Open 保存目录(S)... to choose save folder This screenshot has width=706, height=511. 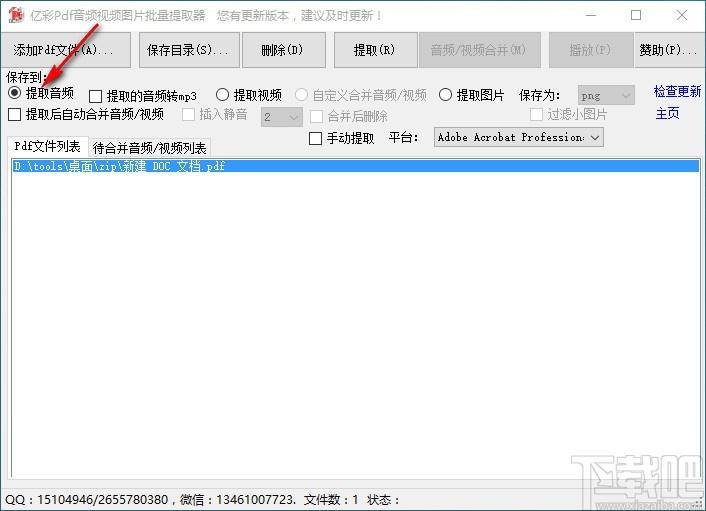click(x=189, y=50)
